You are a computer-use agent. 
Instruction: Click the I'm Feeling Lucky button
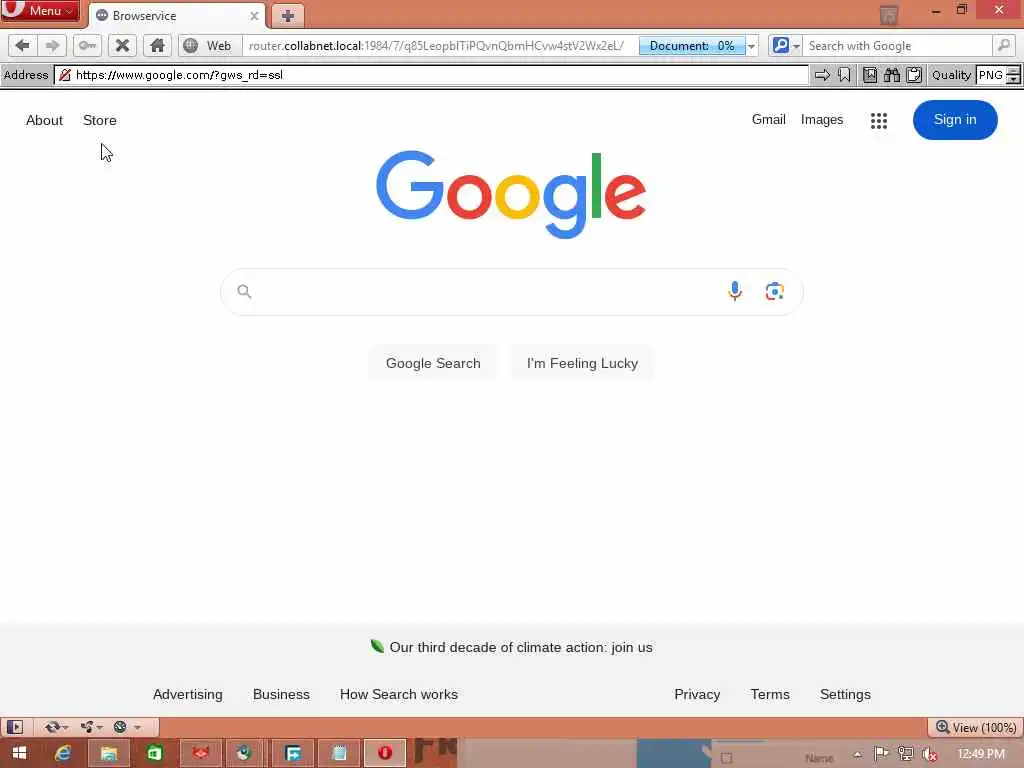pos(583,363)
